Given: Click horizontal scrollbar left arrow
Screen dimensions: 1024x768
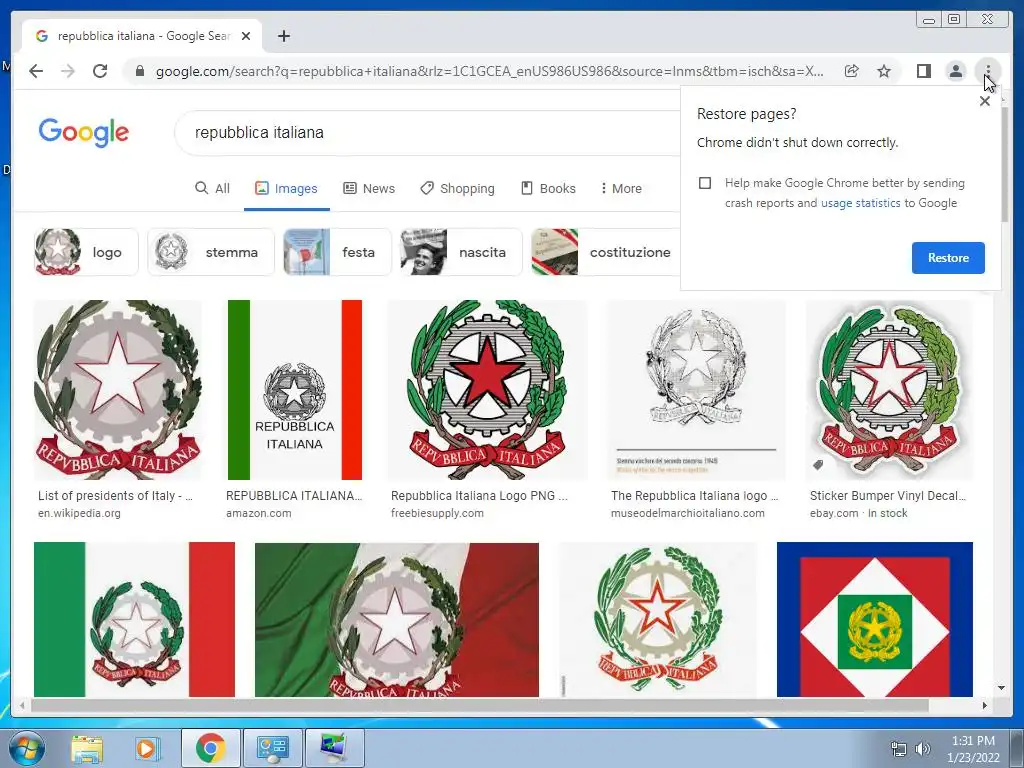Looking at the screenshot, I should 22,705.
